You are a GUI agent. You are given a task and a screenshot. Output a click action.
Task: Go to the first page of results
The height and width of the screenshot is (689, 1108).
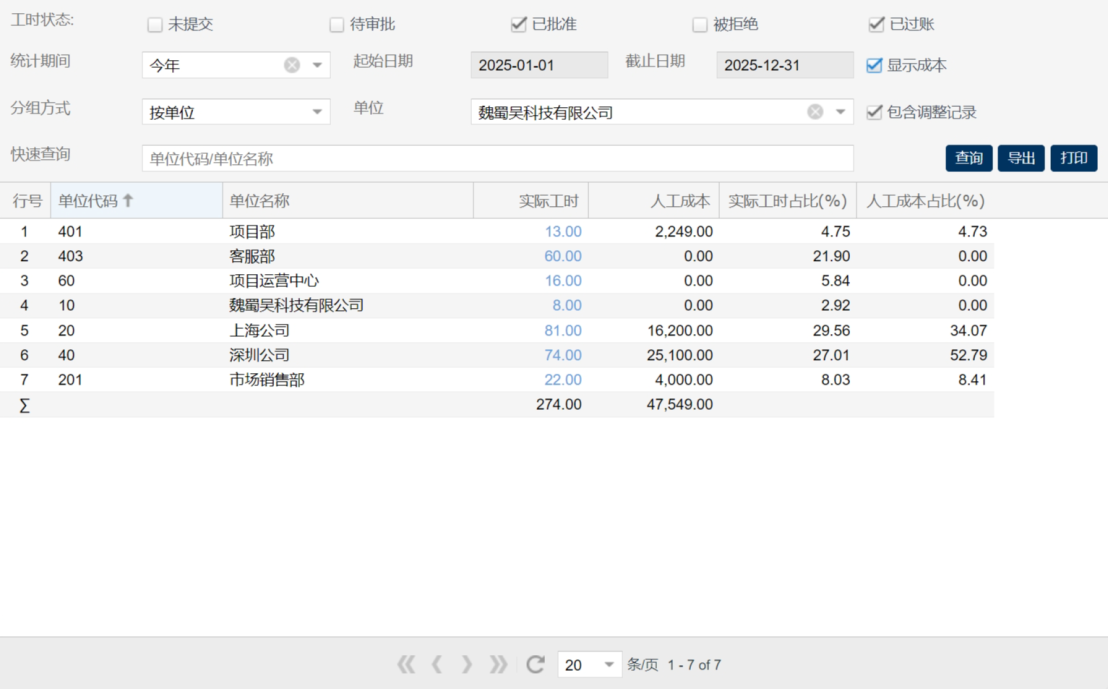pyautogui.click(x=406, y=664)
